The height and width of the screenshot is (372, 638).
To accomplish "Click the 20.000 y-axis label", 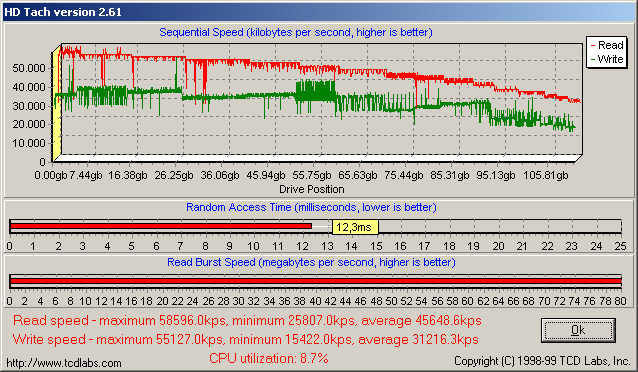I will coord(28,124).
